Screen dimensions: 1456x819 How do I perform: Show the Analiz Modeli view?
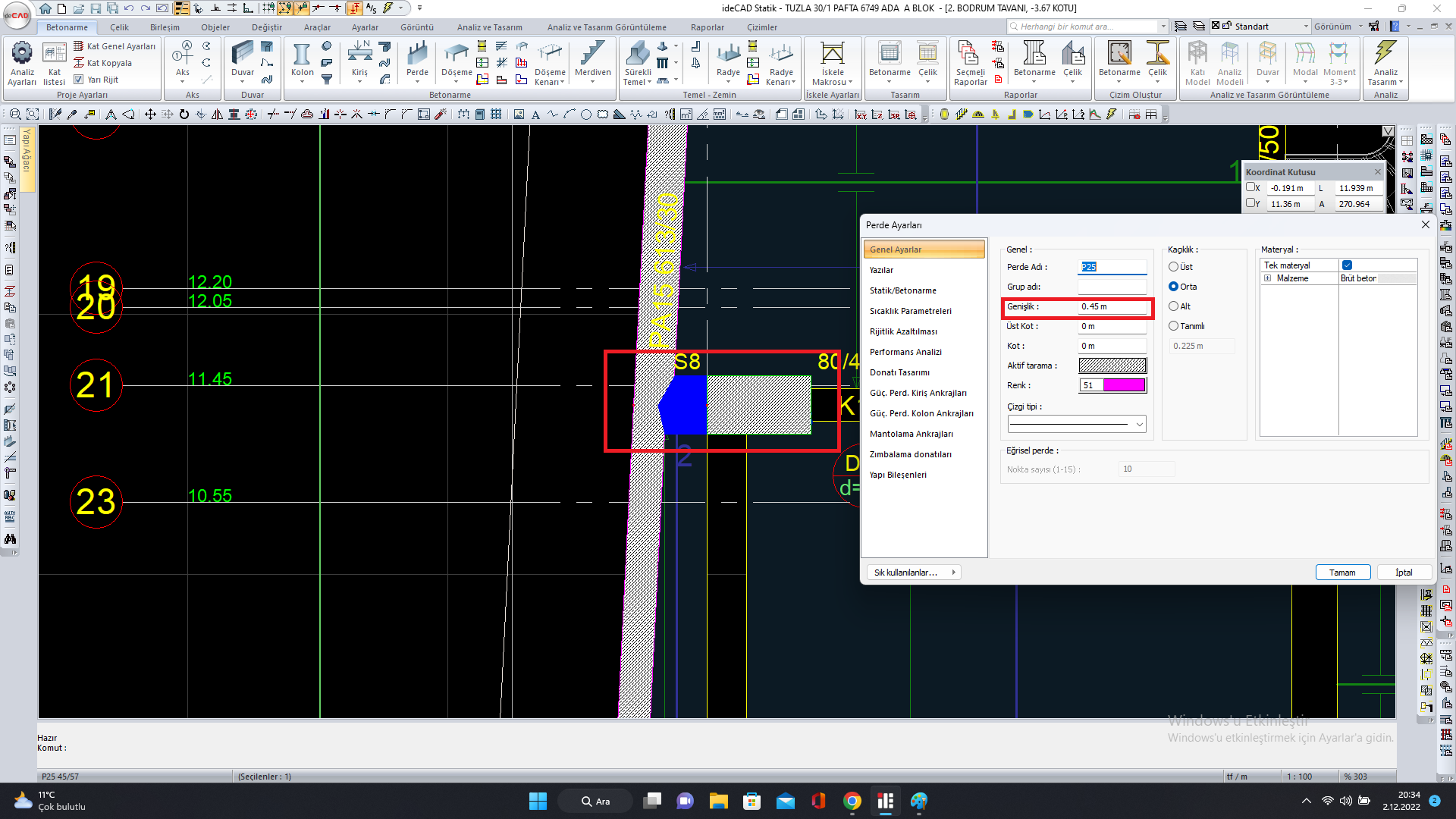coord(1229,62)
